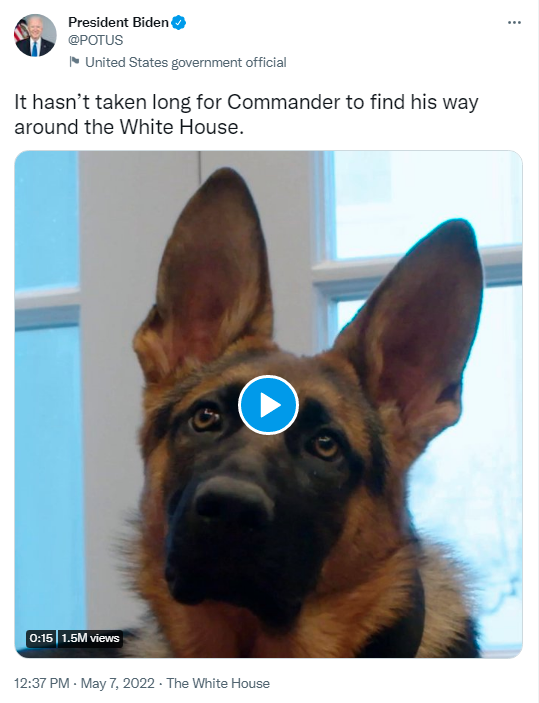Click the United States government official label

pyautogui.click(x=186, y=62)
